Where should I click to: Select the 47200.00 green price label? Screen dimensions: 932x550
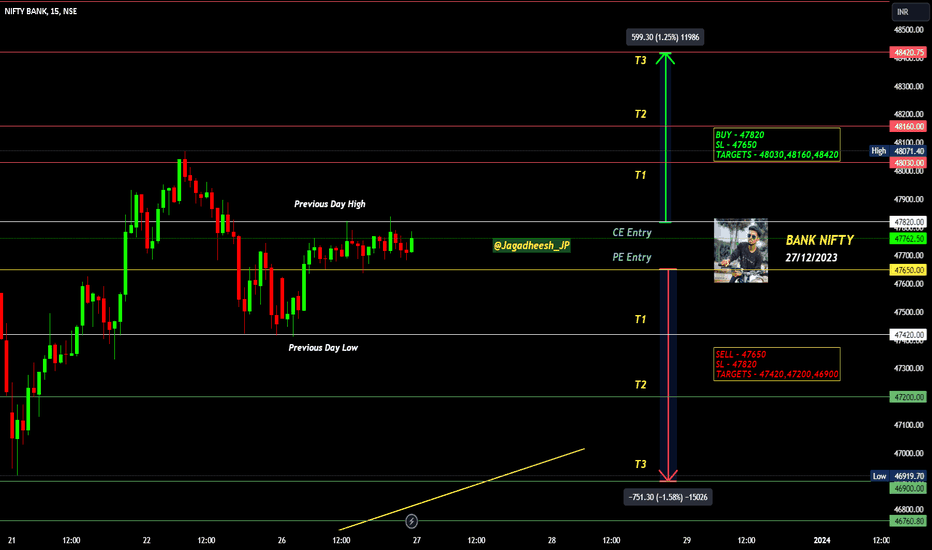908,397
